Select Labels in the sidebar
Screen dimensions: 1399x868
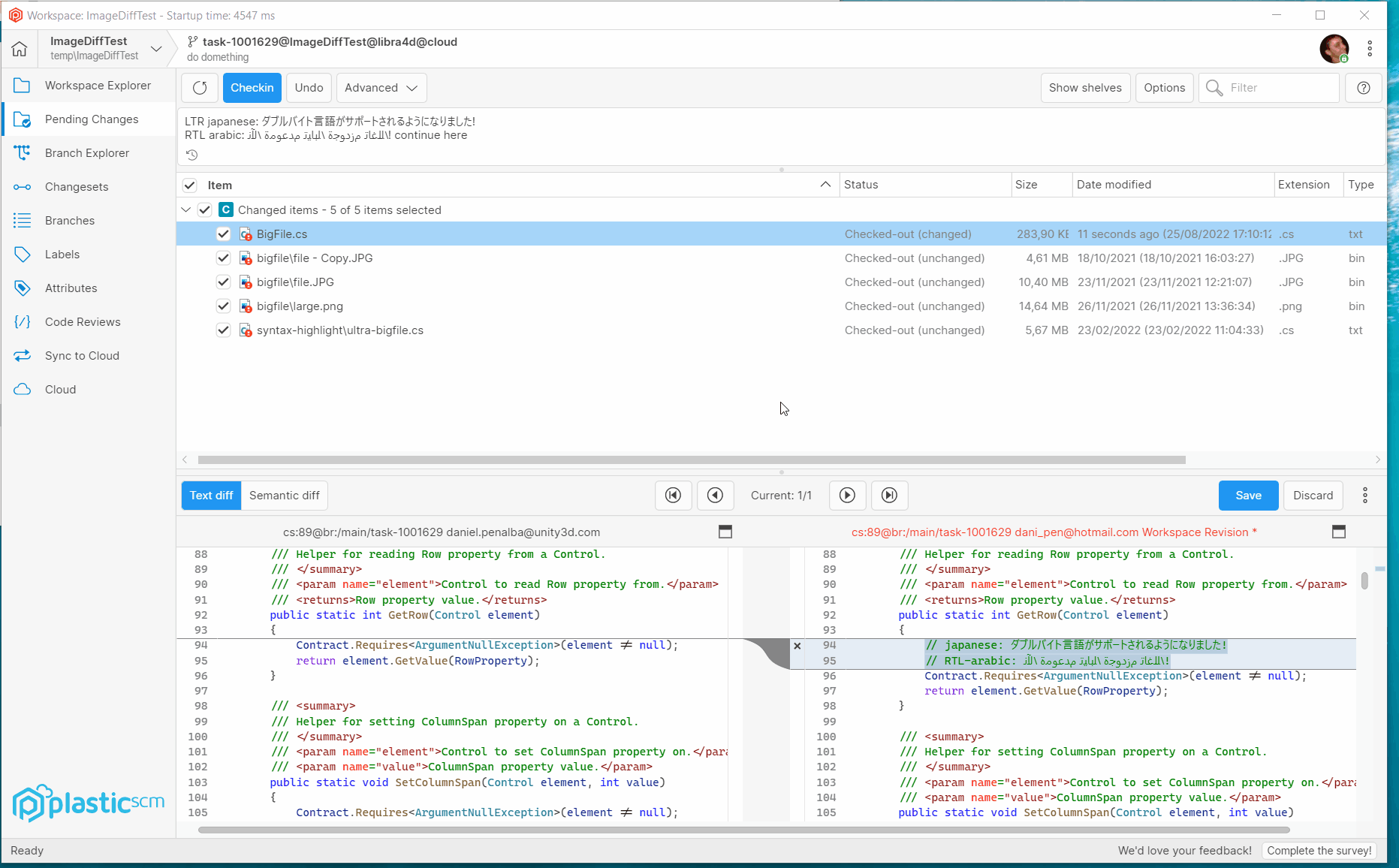62,254
